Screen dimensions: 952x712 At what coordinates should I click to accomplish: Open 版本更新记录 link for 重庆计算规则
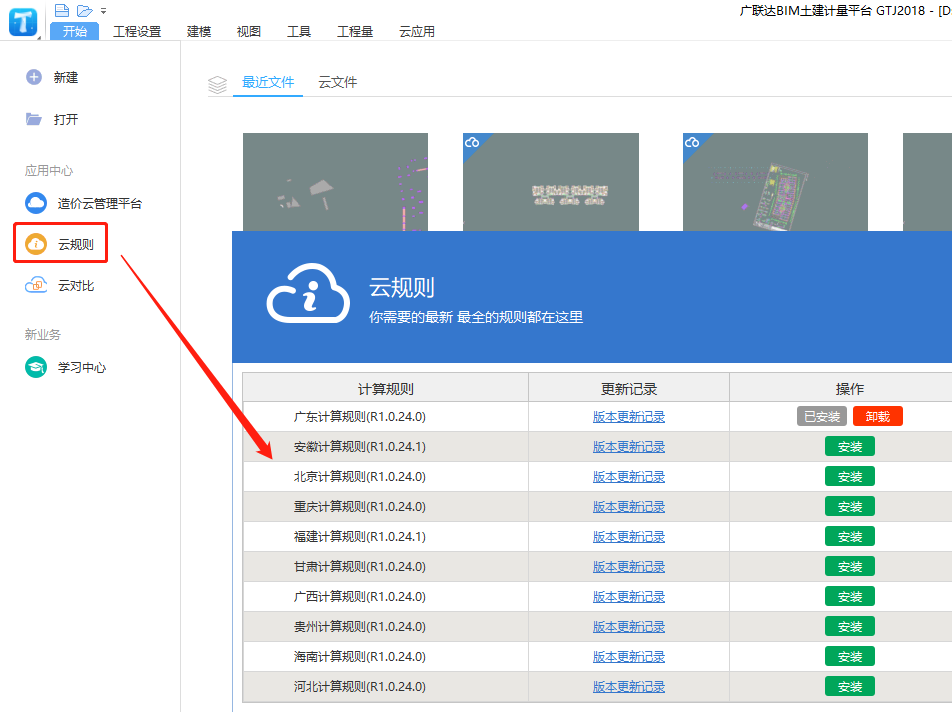click(x=628, y=506)
